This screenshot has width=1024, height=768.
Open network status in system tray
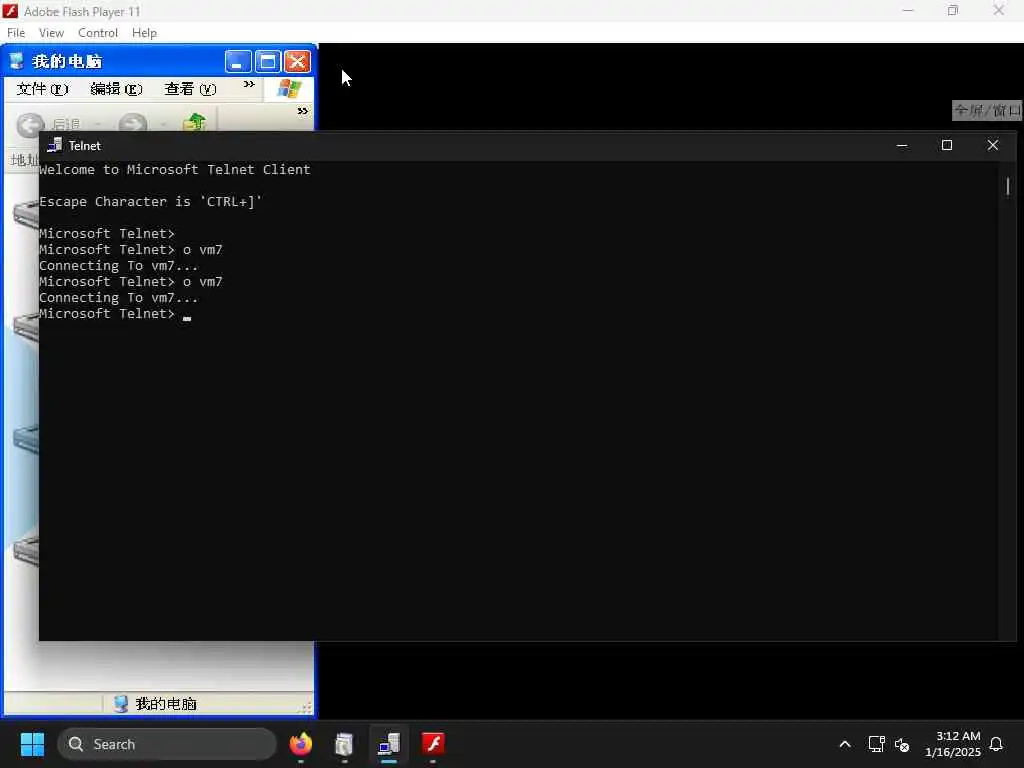[x=876, y=744]
